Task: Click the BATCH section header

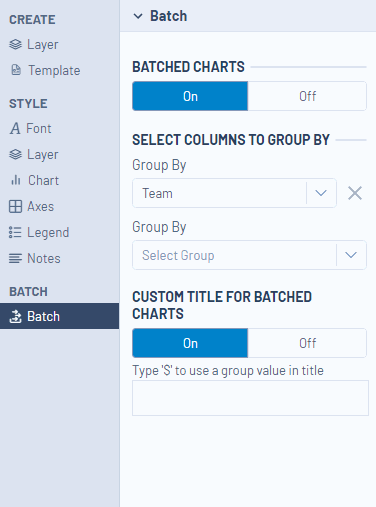Action: pyautogui.click(x=28, y=292)
